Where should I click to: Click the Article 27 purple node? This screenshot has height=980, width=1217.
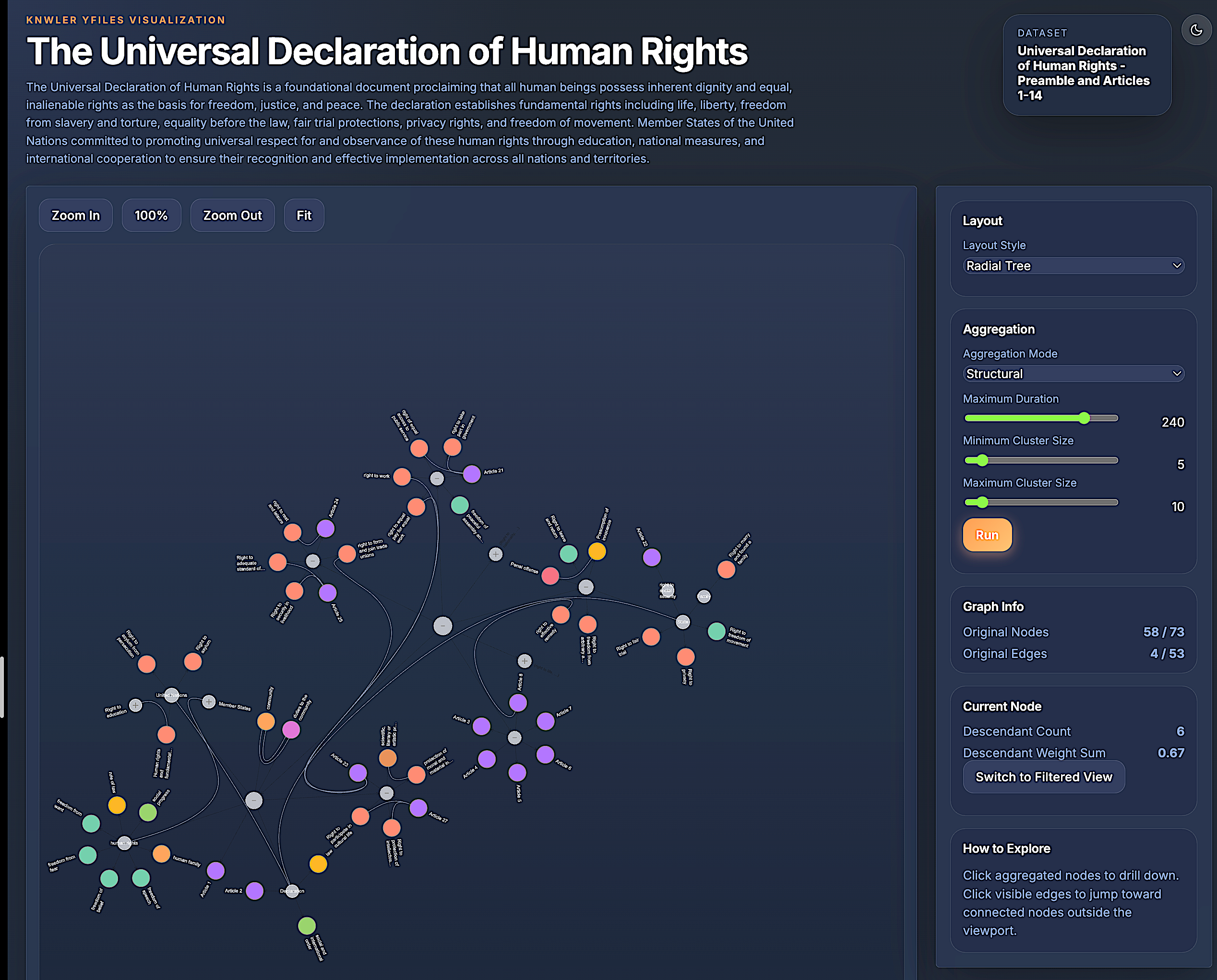click(x=418, y=808)
